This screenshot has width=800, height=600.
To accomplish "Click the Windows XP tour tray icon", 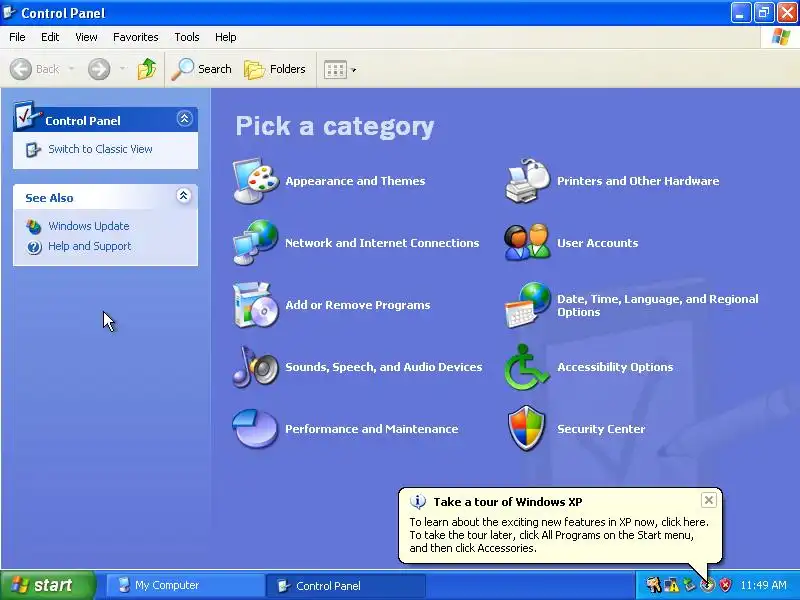I will pyautogui.click(x=707, y=585).
